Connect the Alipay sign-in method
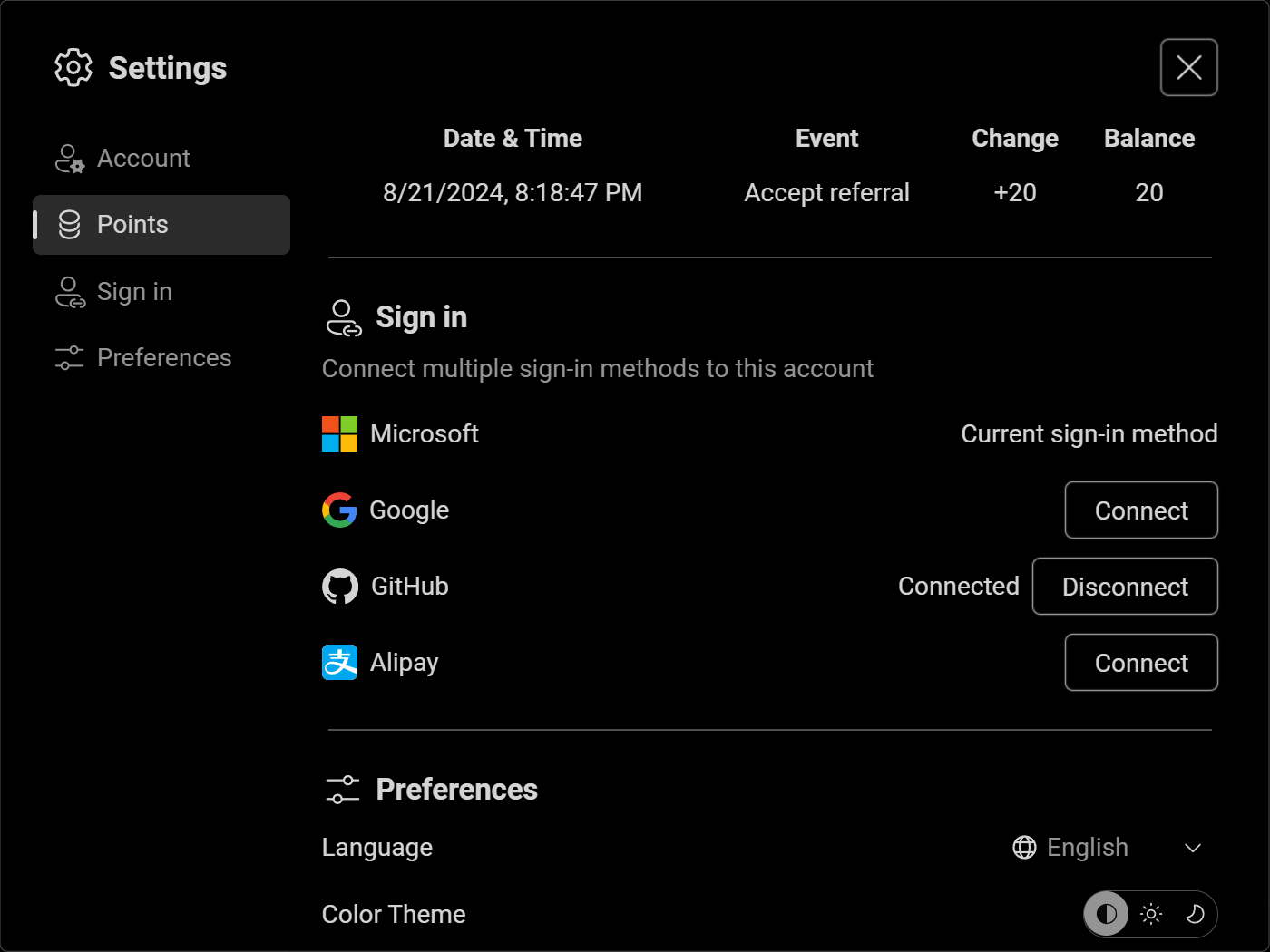Viewport: 1270px width, 952px height. coord(1141,663)
